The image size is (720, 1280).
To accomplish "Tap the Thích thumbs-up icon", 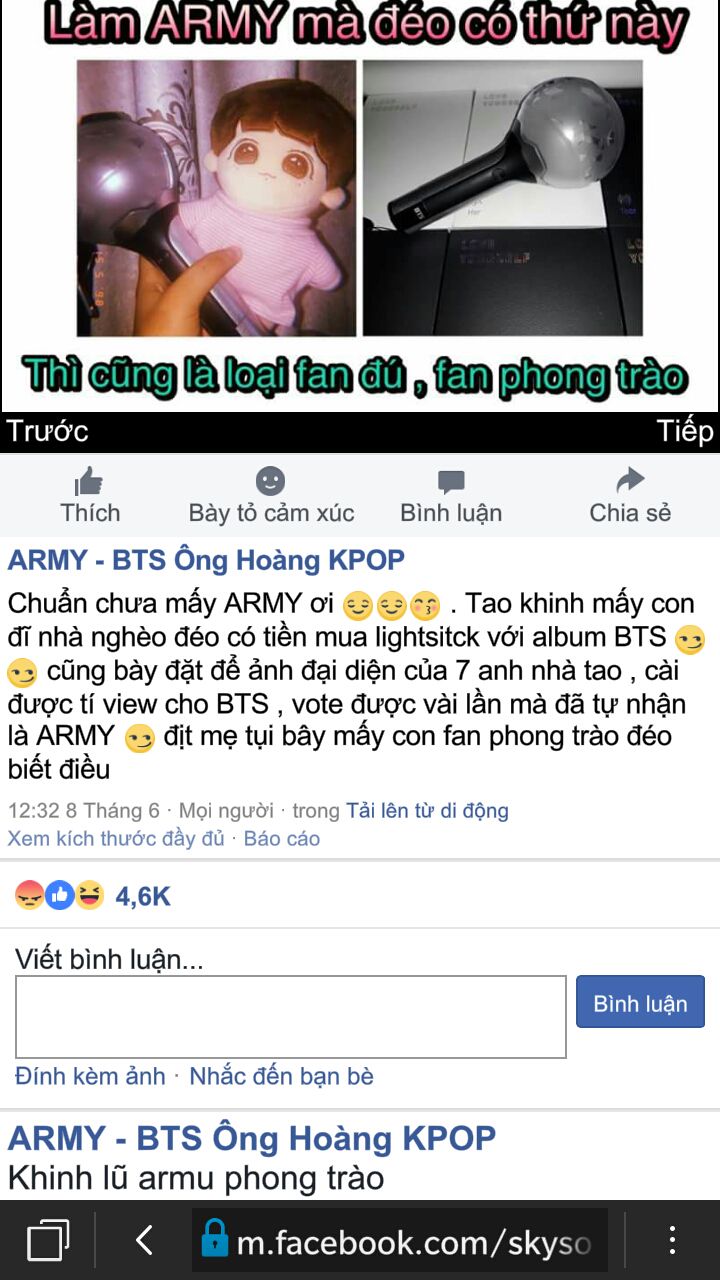I will pos(89,481).
